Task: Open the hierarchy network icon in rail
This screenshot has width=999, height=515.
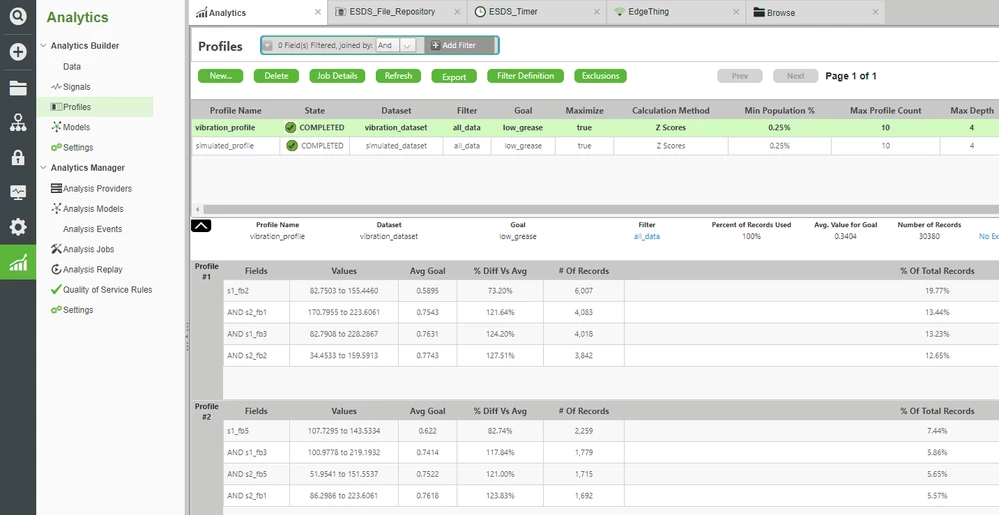Action: pyautogui.click(x=18, y=122)
